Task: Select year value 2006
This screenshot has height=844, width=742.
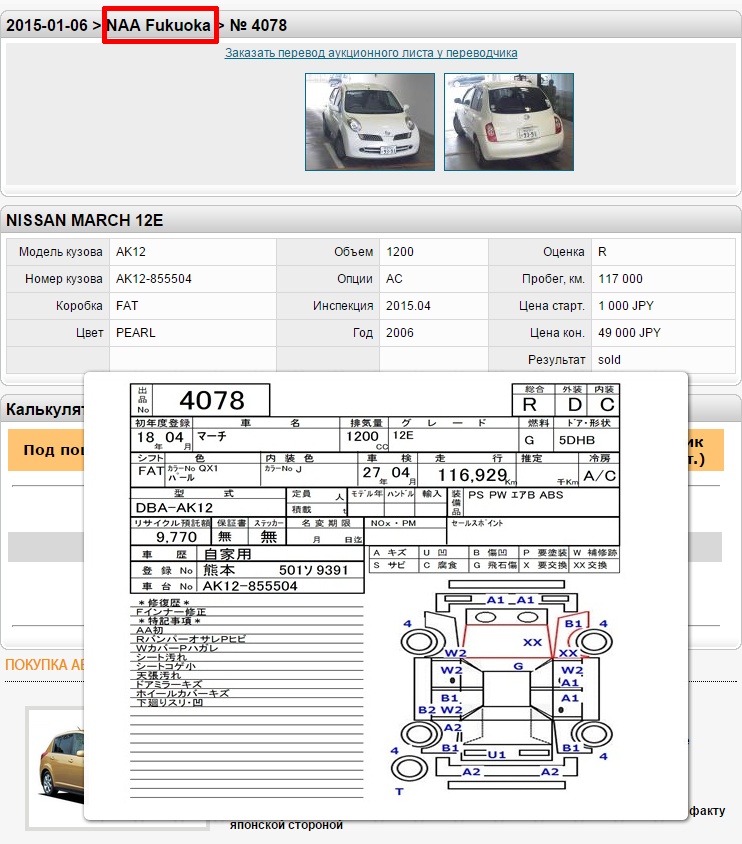Action: point(400,333)
